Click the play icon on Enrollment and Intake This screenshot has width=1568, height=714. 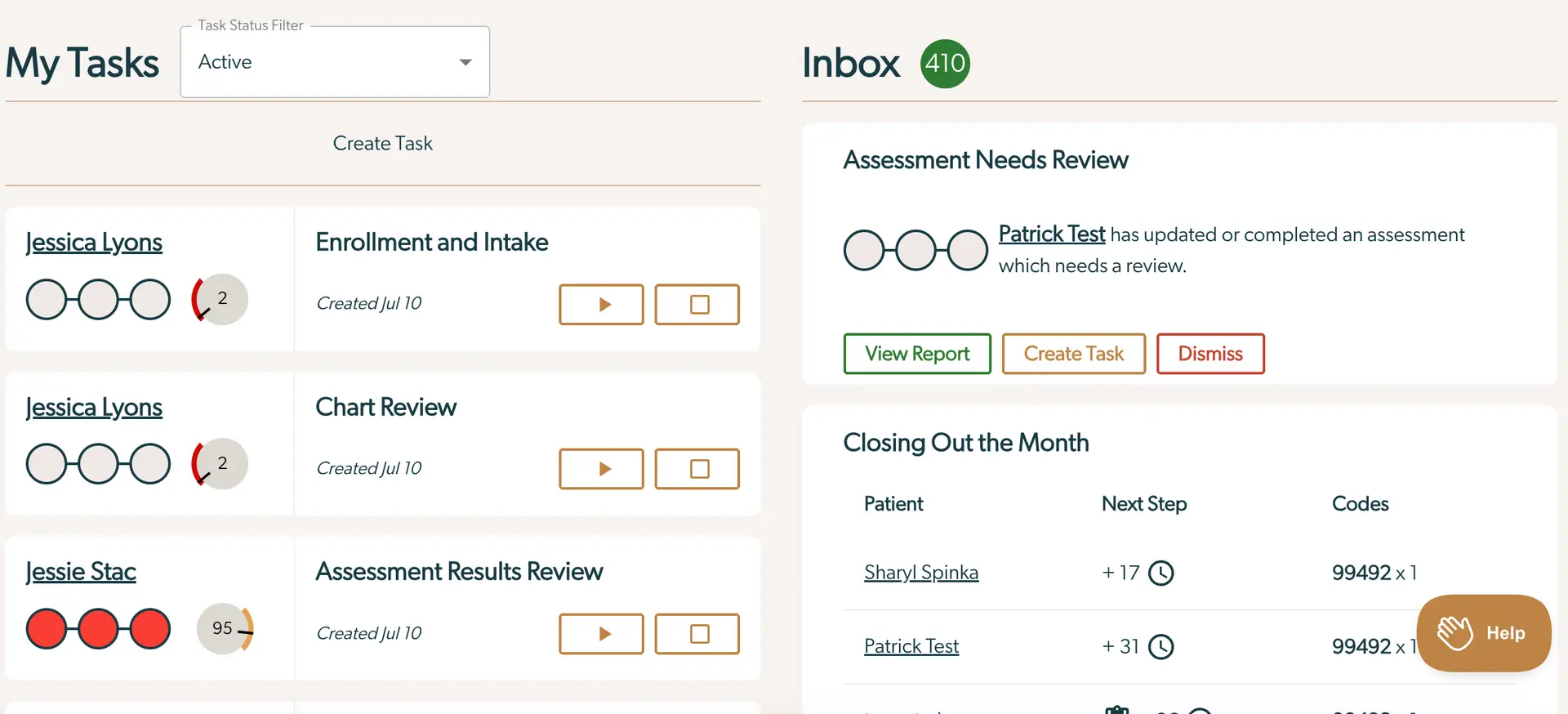click(x=601, y=304)
